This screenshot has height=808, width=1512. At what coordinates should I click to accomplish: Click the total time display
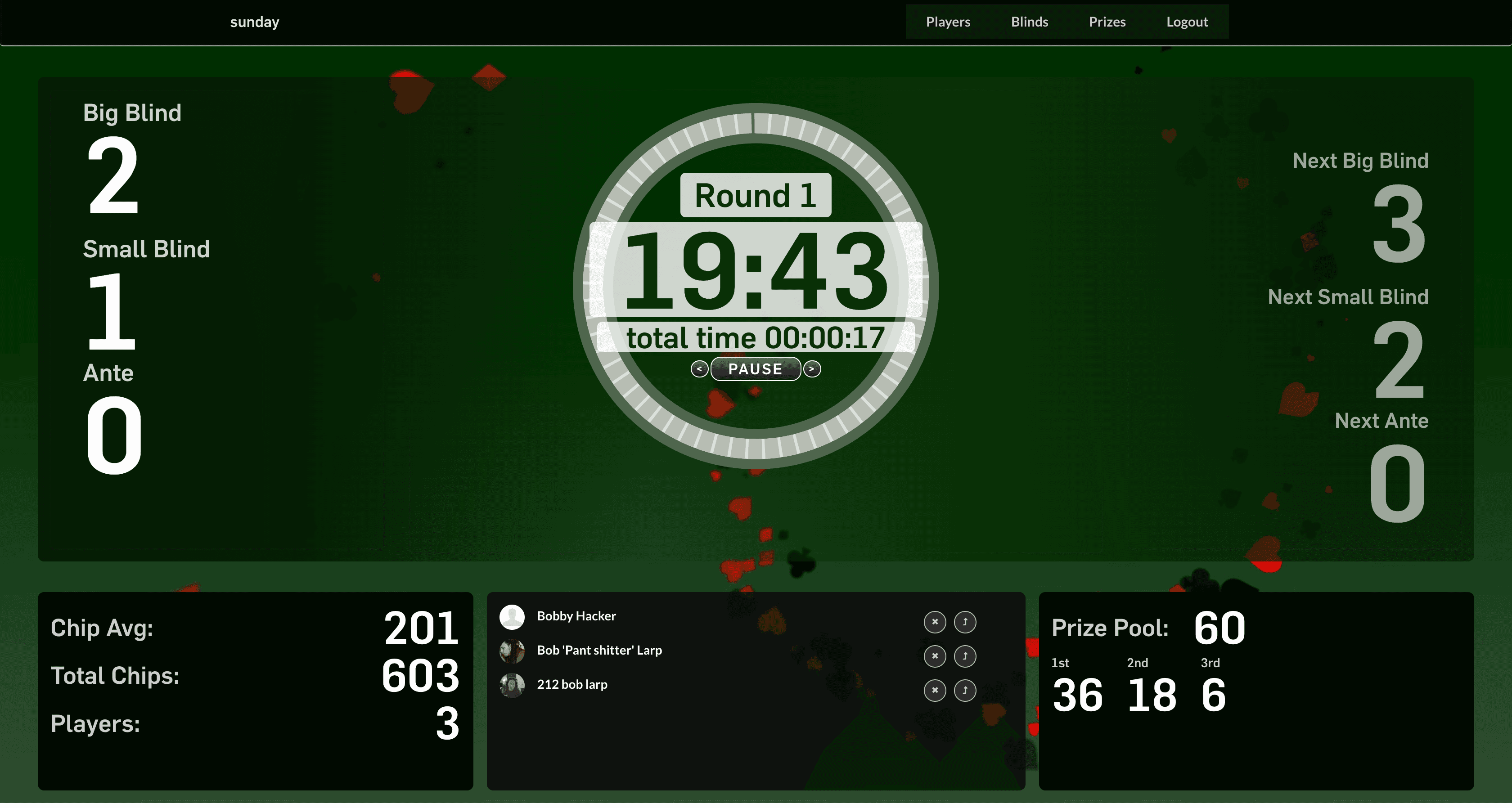(756, 338)
